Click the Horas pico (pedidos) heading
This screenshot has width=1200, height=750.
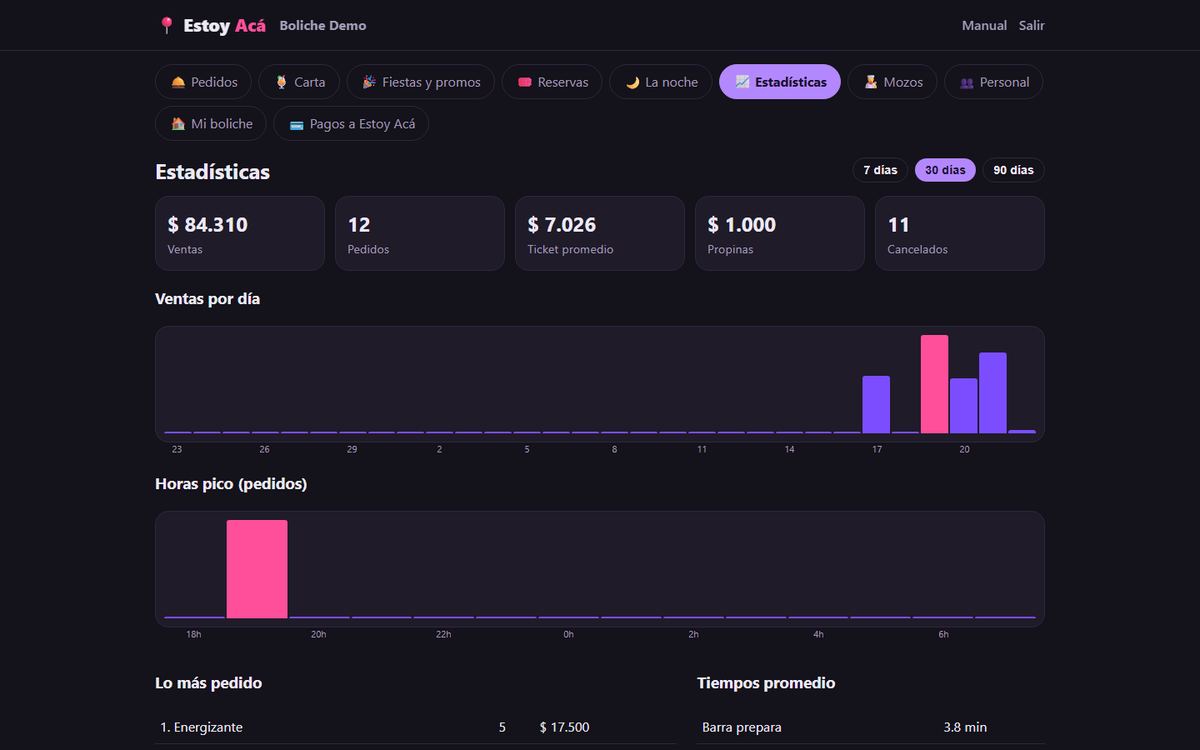pos(231,484)
